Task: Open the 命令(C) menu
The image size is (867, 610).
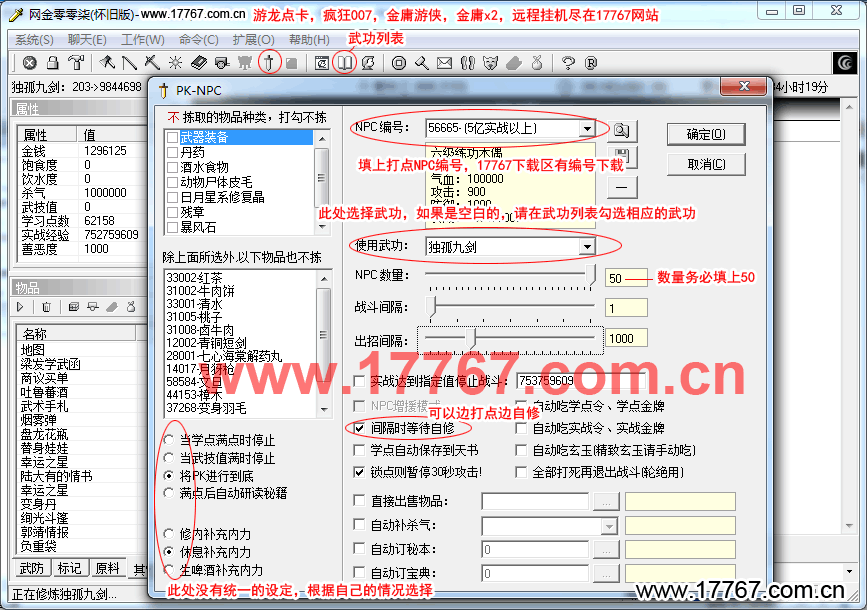Action: tap(199, 40)
